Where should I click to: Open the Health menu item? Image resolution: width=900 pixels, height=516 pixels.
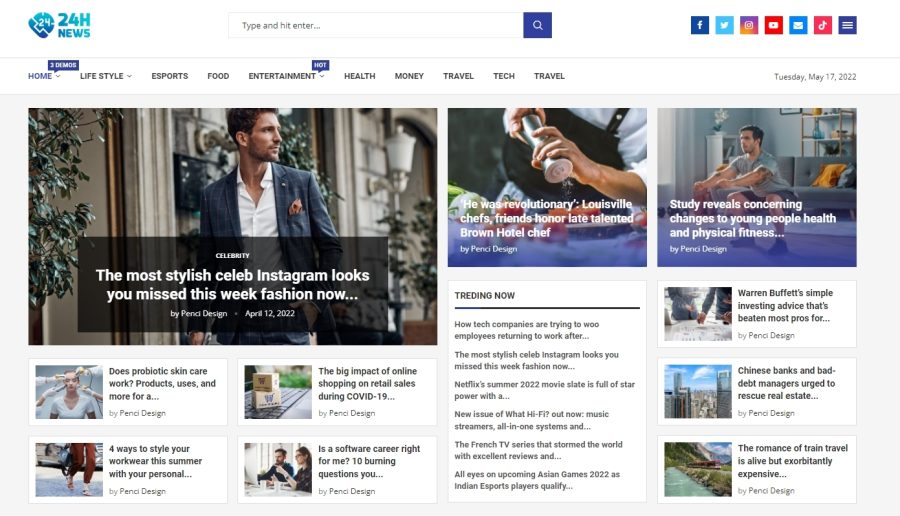360,76
